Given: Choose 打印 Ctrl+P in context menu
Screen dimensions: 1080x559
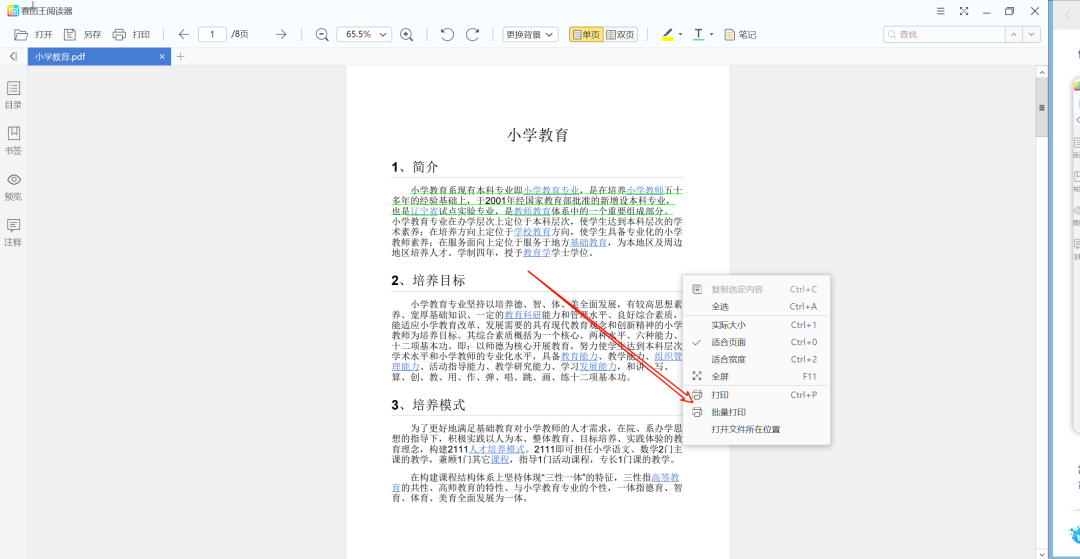Looking at the screenshot, I should [x=756, y=395].
